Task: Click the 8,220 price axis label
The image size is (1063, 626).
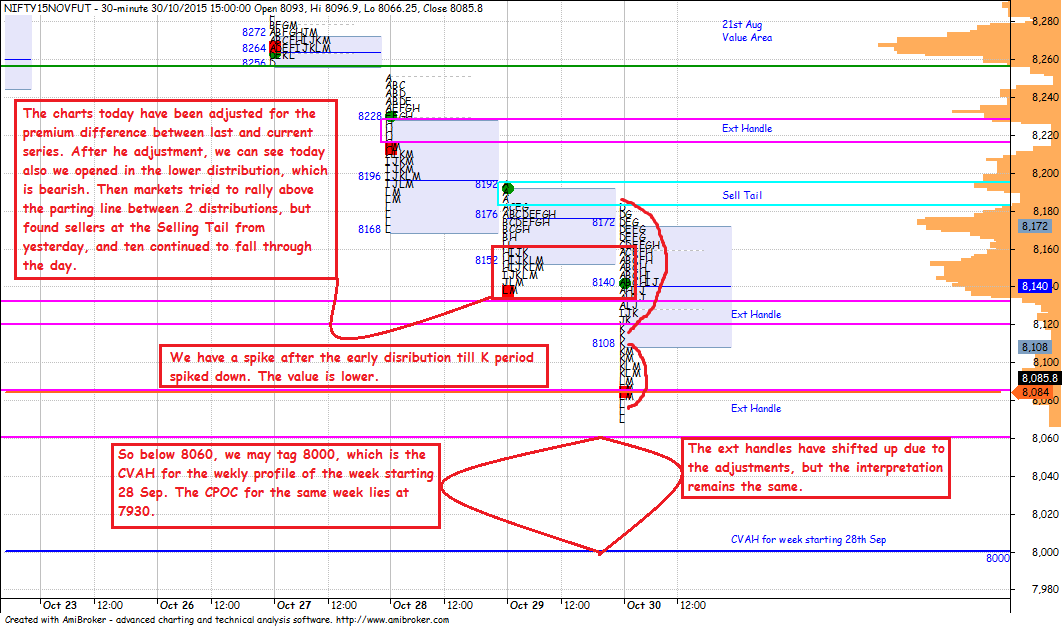Action: pos(1045,136)
